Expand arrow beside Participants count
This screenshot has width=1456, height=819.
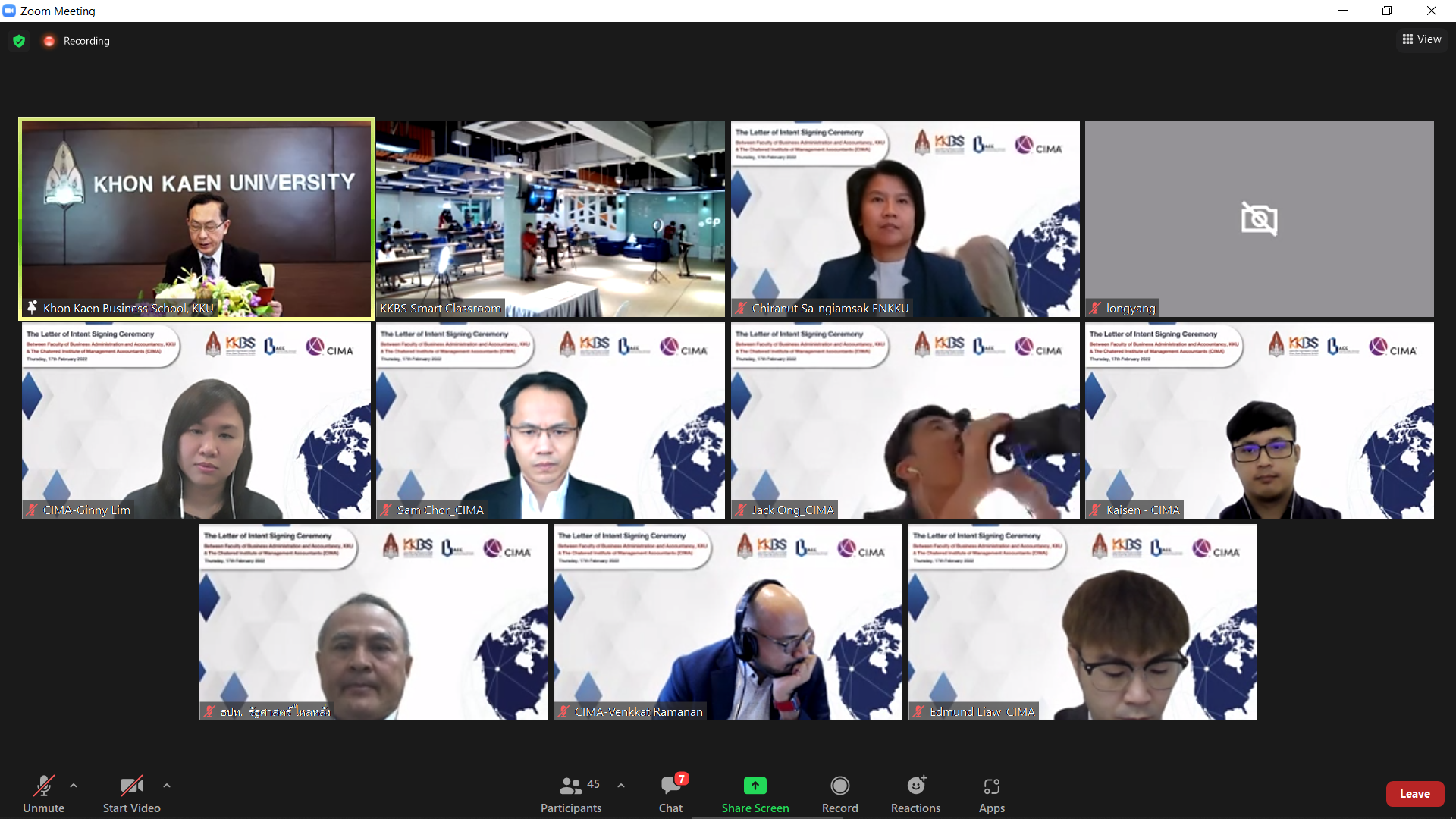(x=621, y=786)
